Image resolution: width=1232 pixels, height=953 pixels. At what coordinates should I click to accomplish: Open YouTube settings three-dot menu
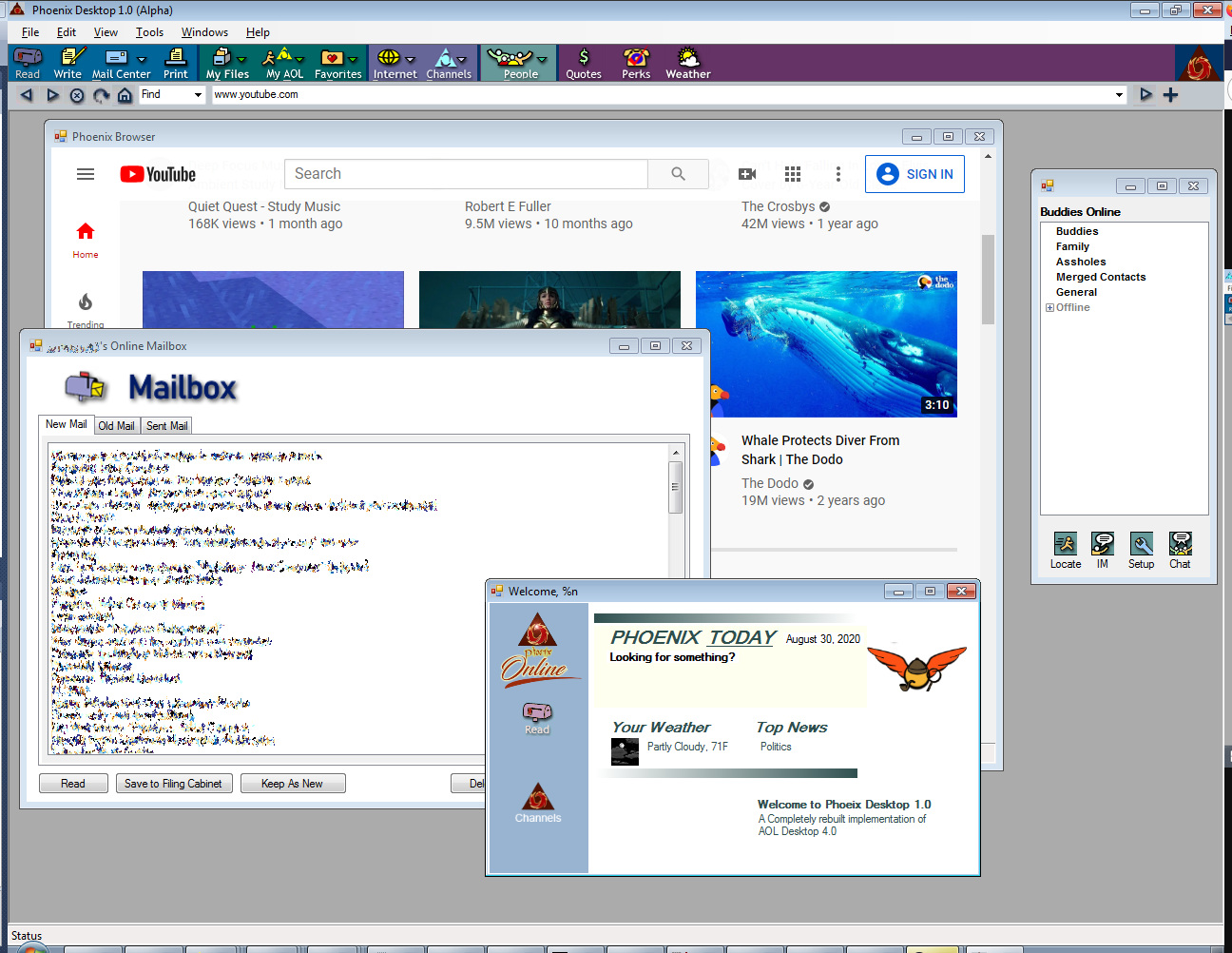pyautogui.click(x=837, y=174)
